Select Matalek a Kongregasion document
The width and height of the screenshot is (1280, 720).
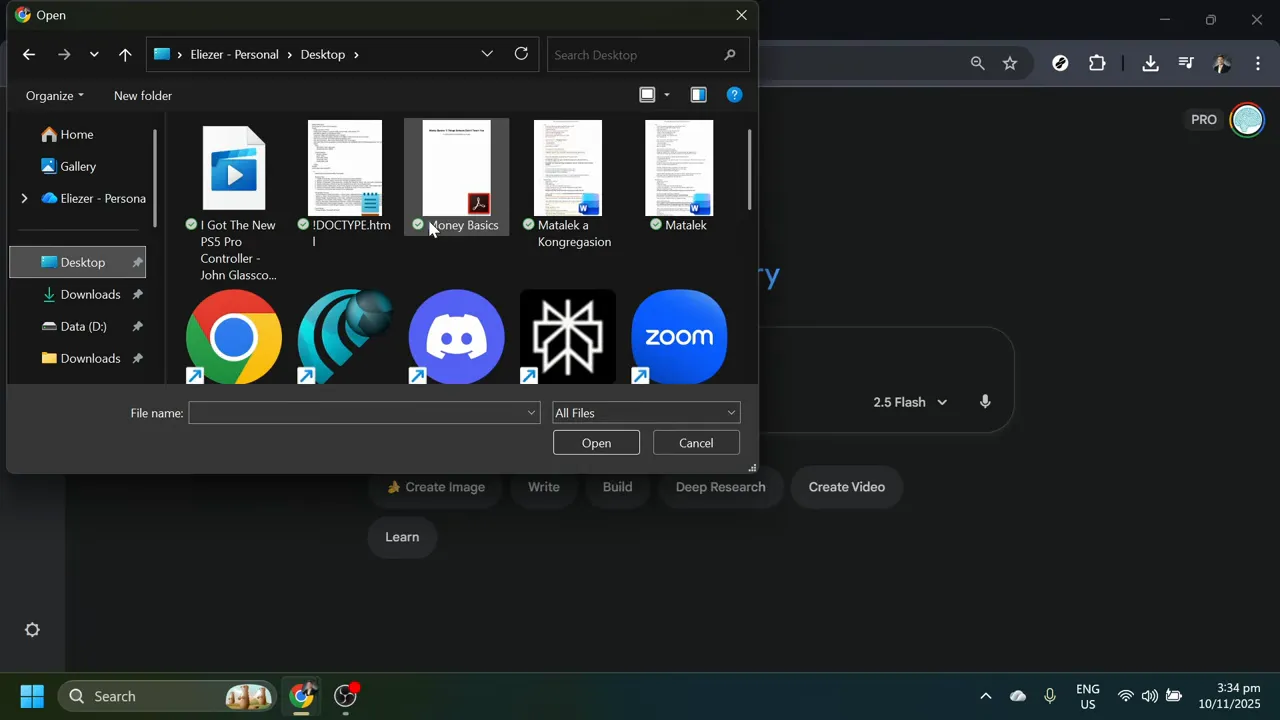point(568,185)
